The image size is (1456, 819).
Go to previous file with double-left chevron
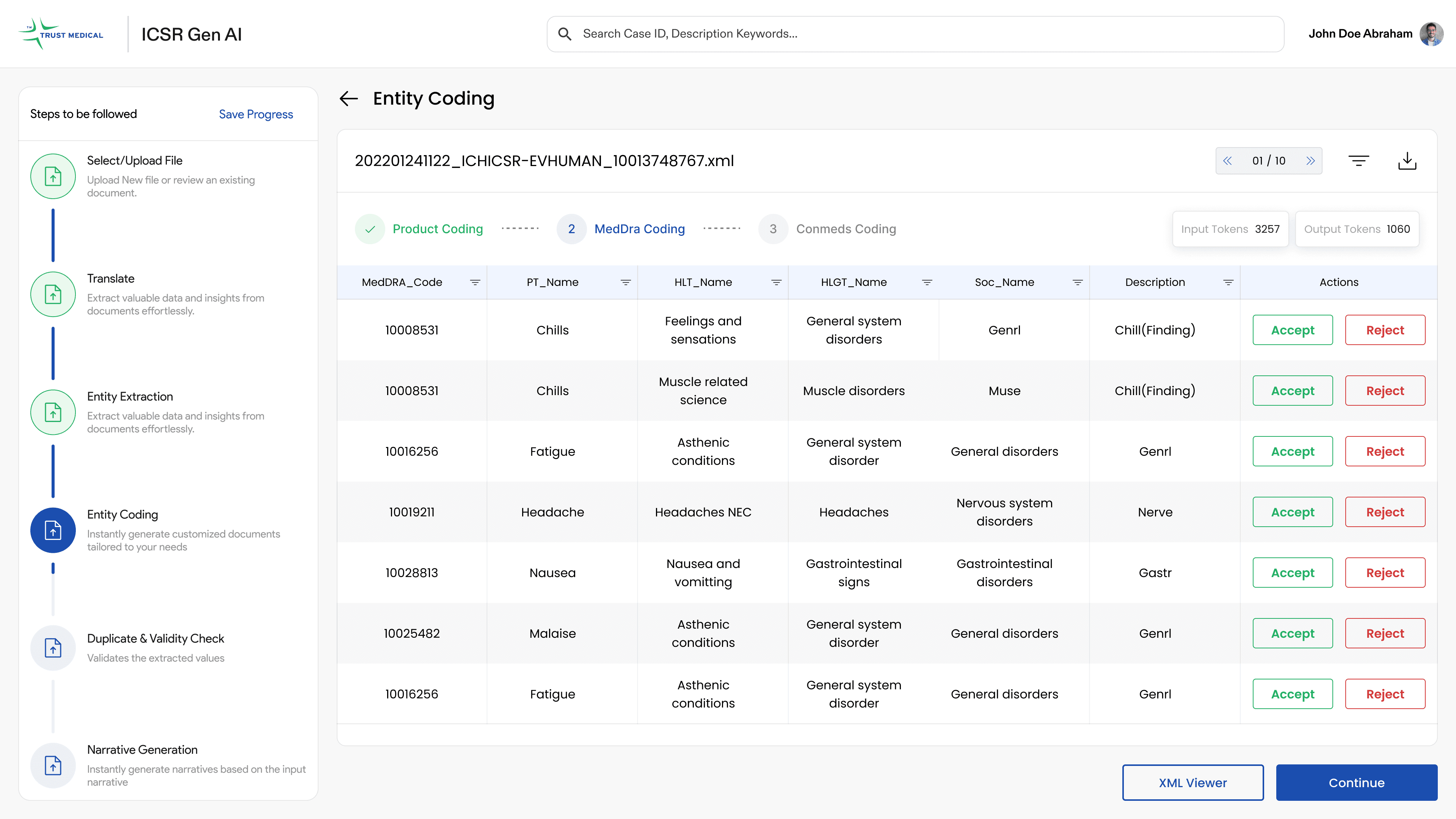click(x=1227, y=161)
